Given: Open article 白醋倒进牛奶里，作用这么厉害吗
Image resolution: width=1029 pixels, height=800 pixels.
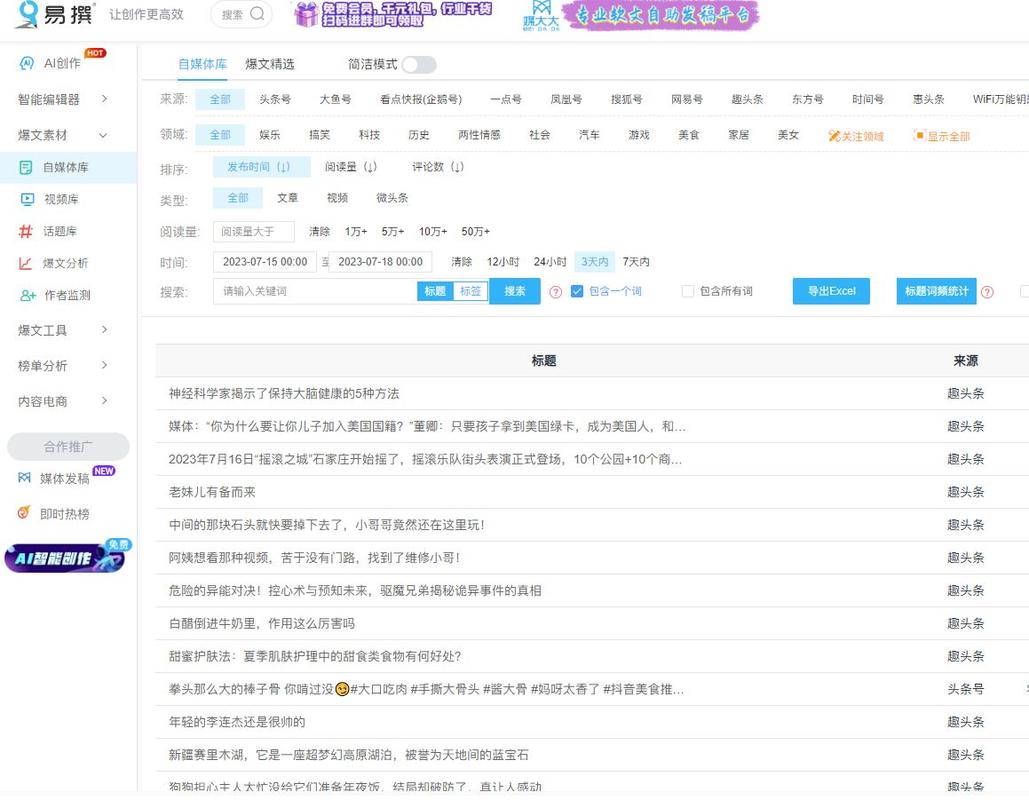Looking at the screenshot, I should click(x=262, y=623).
